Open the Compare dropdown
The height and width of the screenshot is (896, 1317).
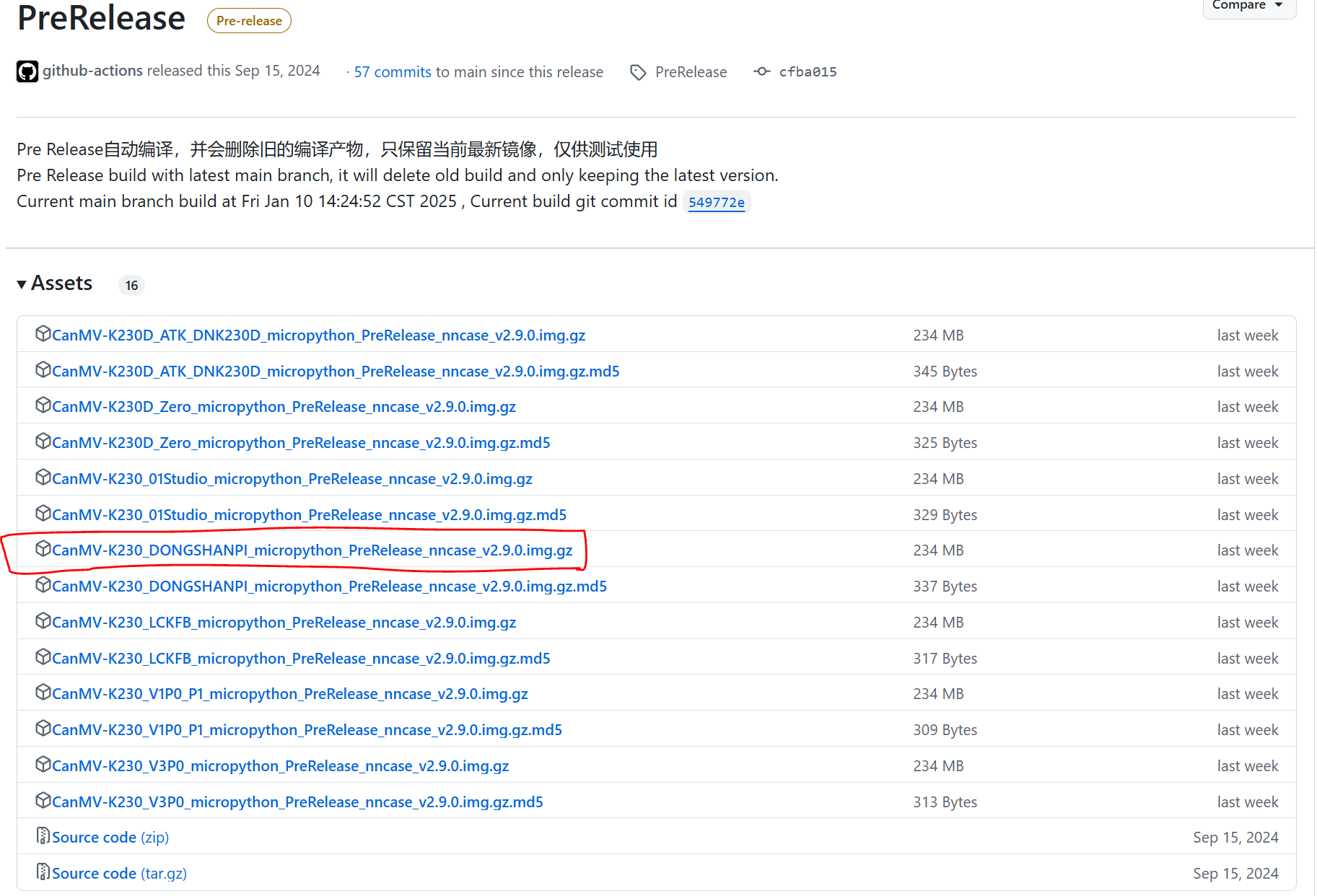click(1248, 6)
